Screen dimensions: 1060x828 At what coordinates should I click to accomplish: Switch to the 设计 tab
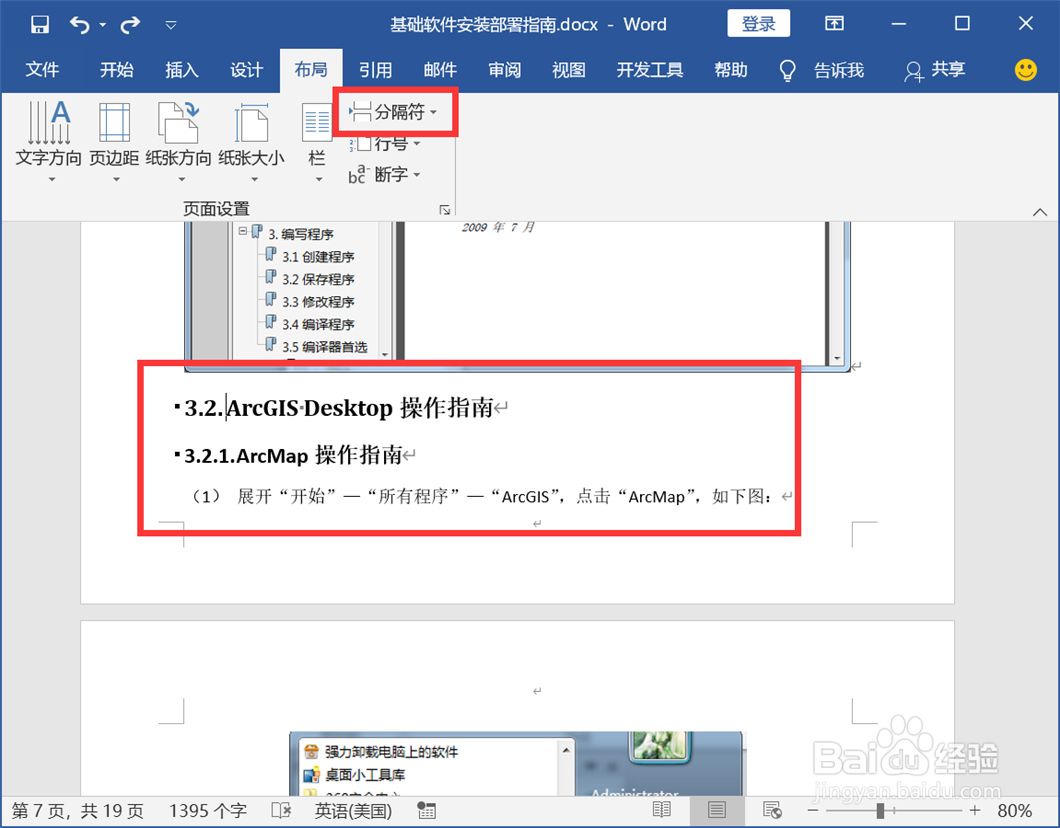246,70
